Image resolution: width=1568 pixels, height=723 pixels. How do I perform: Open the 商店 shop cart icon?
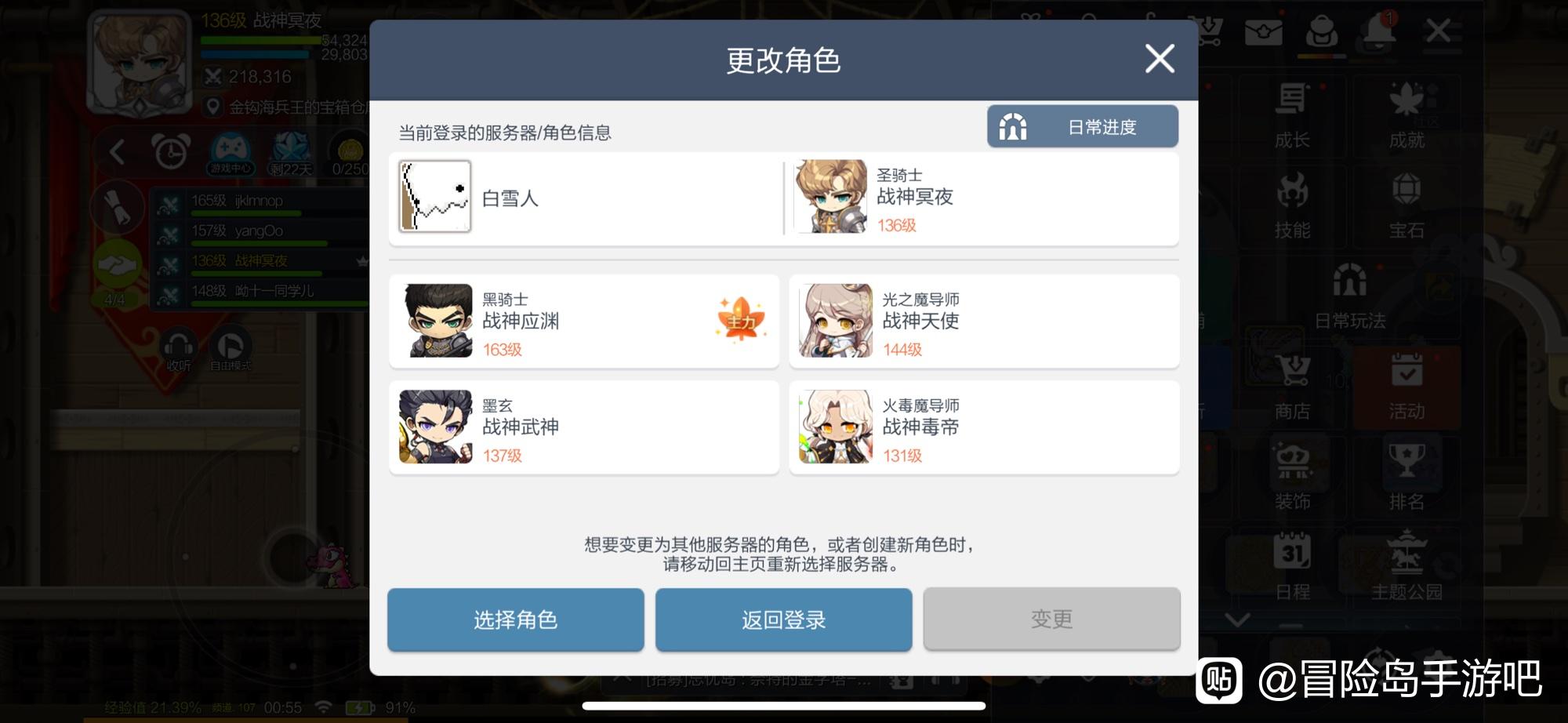(1292, 386)
